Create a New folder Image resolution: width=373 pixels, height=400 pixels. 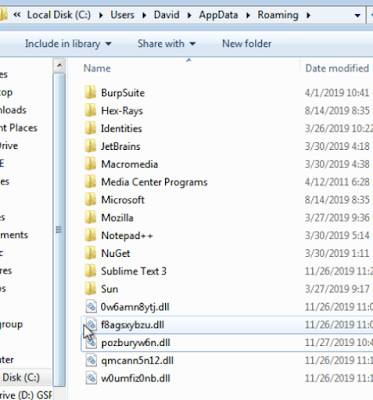[247, 44]
